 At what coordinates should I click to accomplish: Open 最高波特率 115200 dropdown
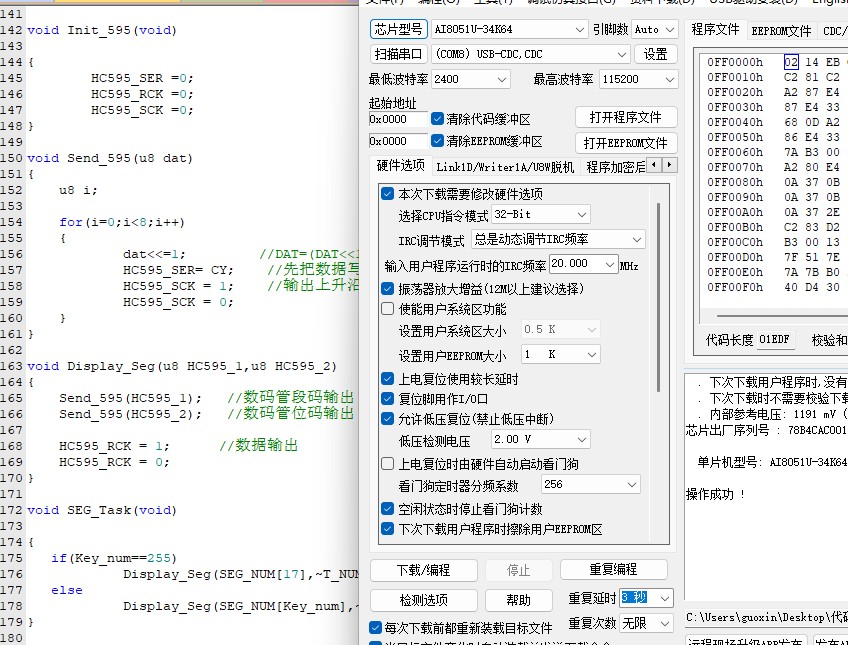coord(638,79)
